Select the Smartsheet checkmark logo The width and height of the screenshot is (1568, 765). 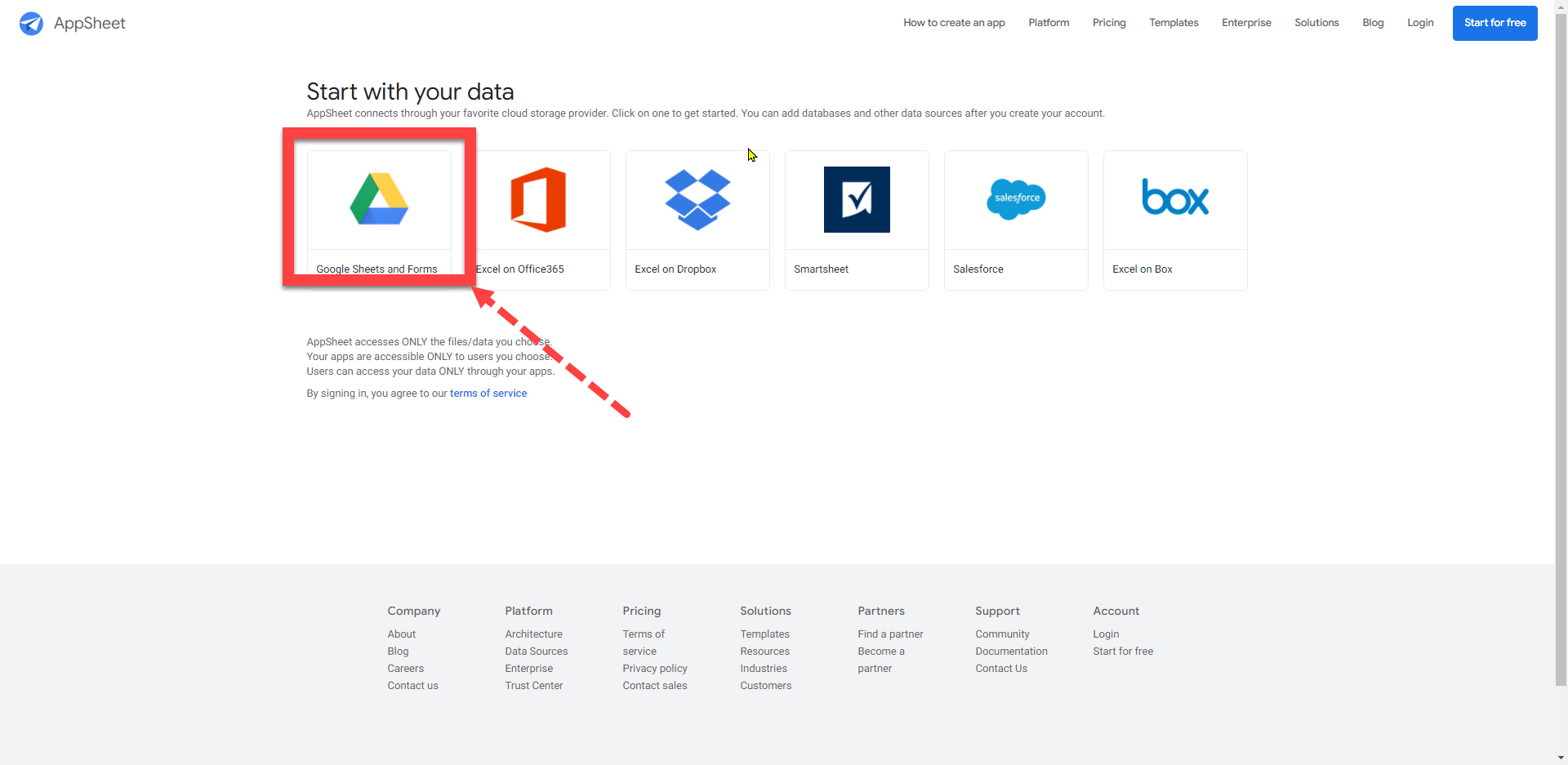tap(857, 199)
